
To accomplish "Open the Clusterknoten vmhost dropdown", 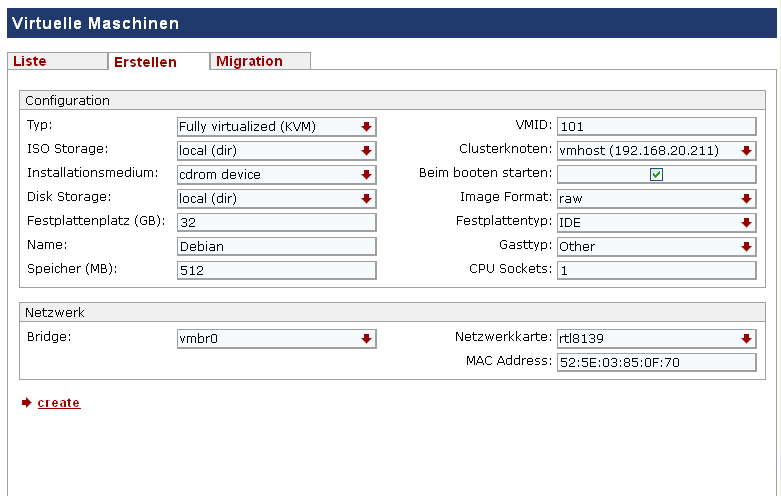I will (x=656, y=150).
